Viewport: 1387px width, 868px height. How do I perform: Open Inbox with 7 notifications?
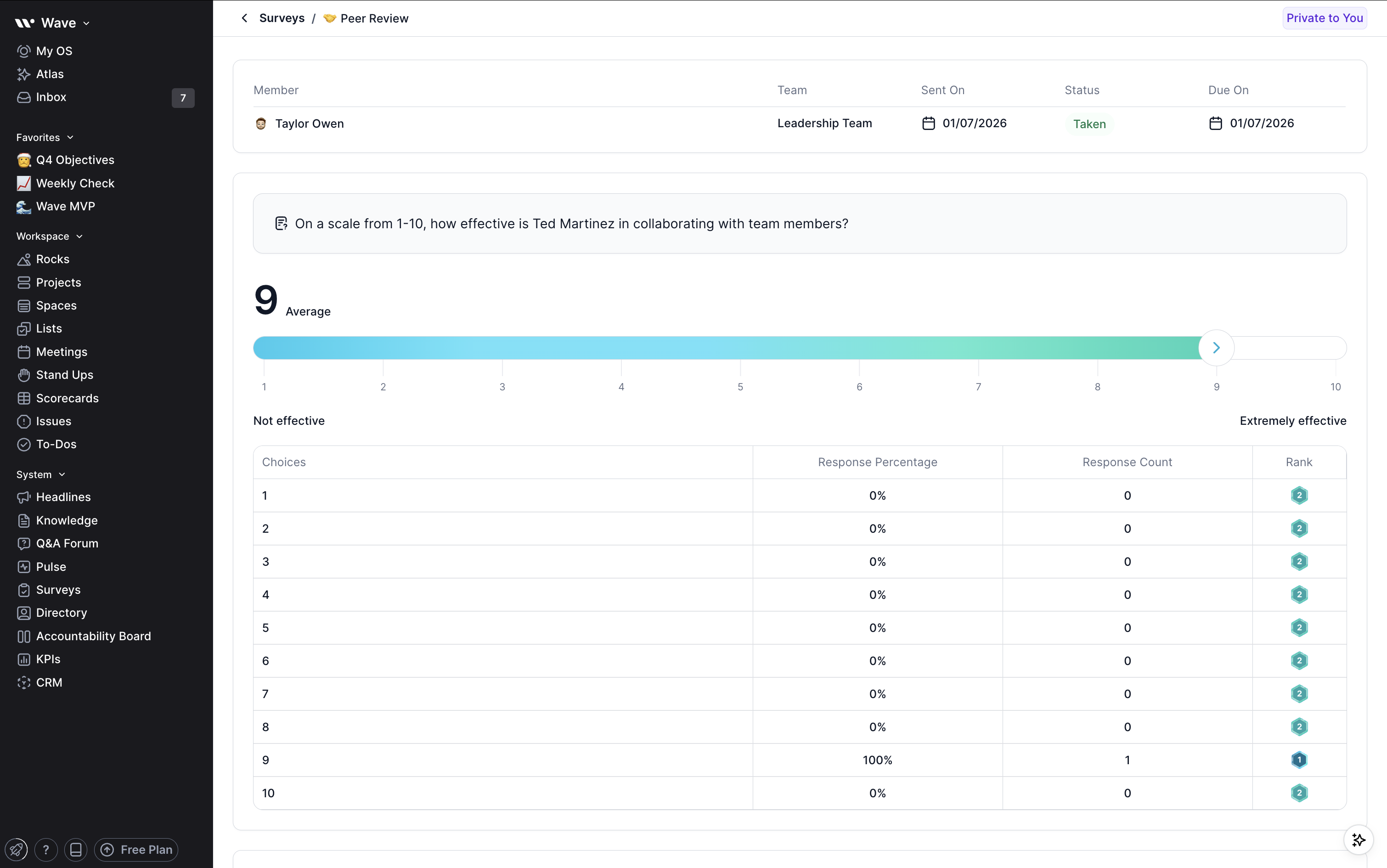tap(51, 97)
